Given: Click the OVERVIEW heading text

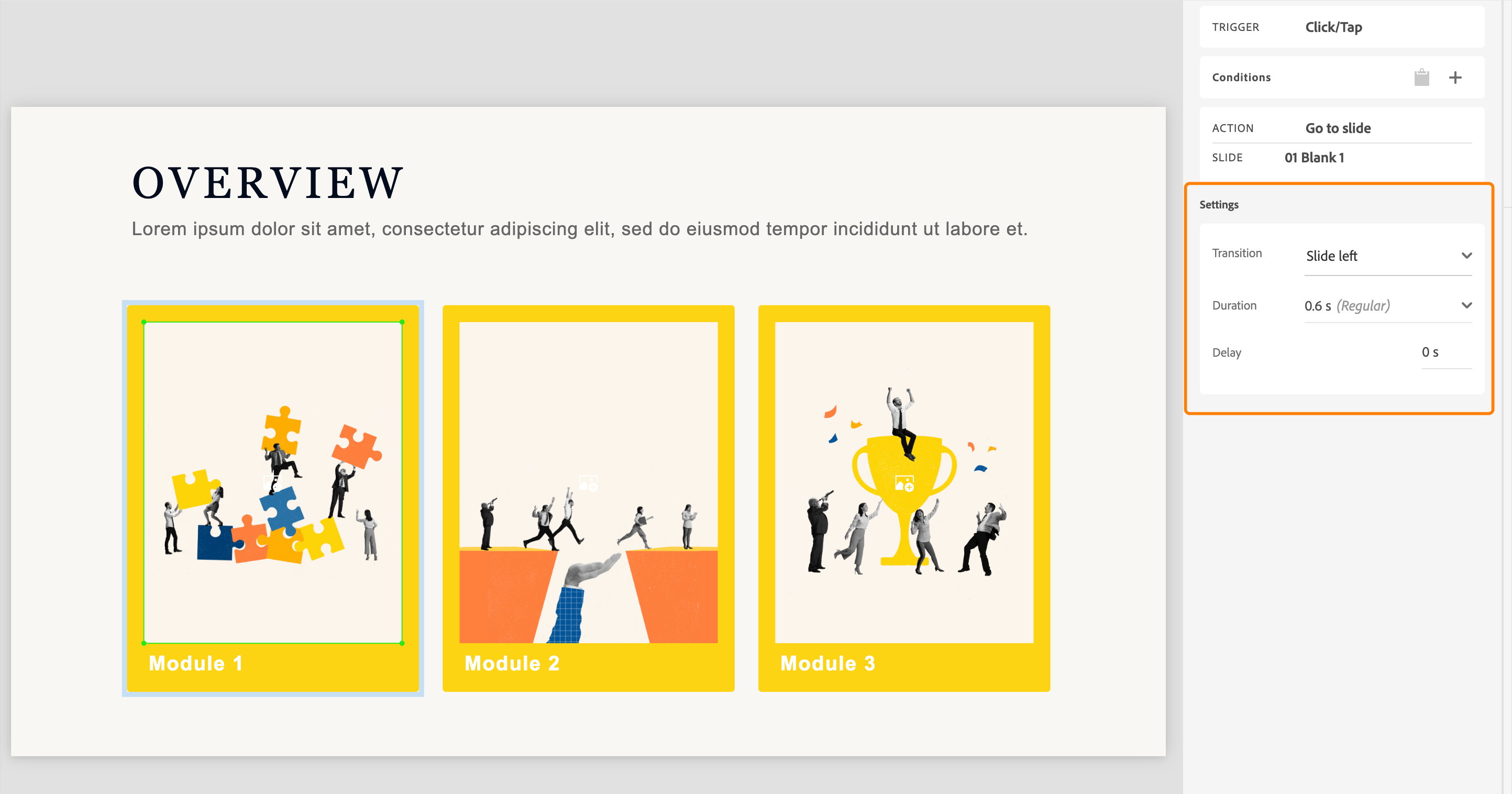Looking at the screenshot, I should coord(268,182).
